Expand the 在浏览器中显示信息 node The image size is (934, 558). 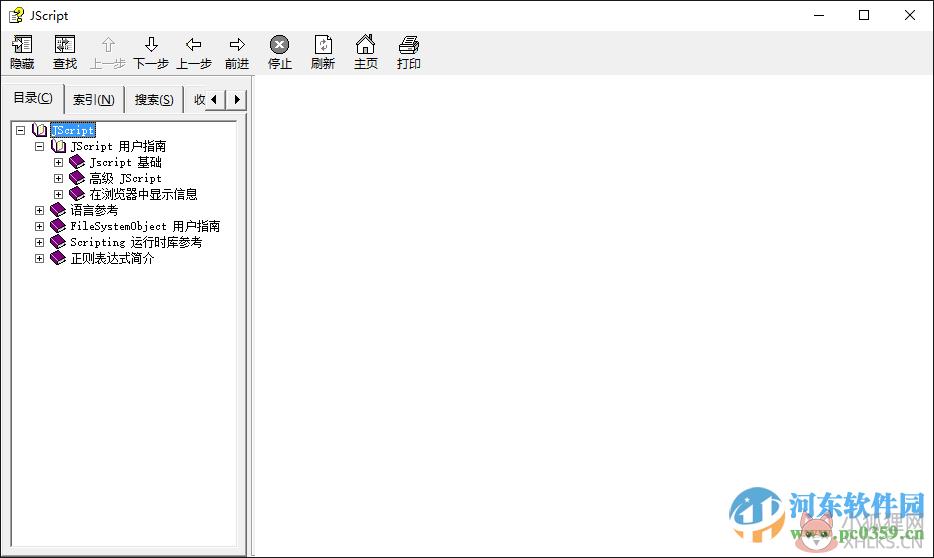[x=58, y=194]
